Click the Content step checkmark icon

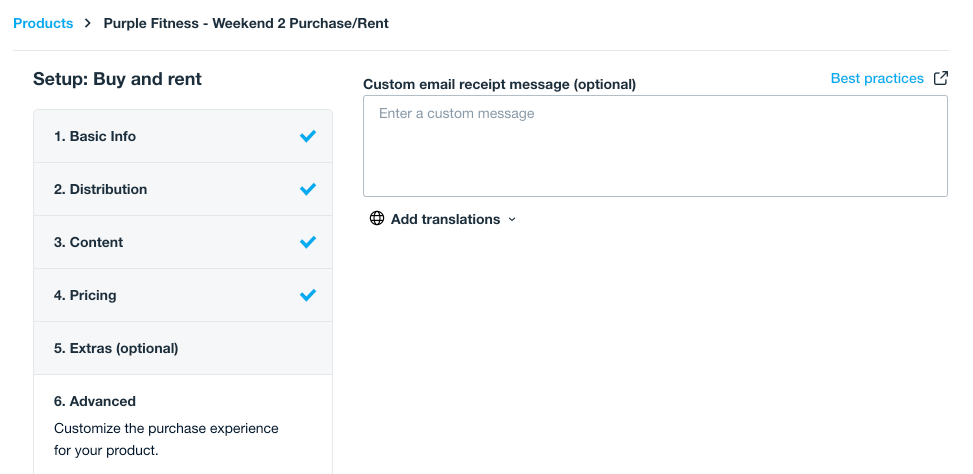(308, 242)
